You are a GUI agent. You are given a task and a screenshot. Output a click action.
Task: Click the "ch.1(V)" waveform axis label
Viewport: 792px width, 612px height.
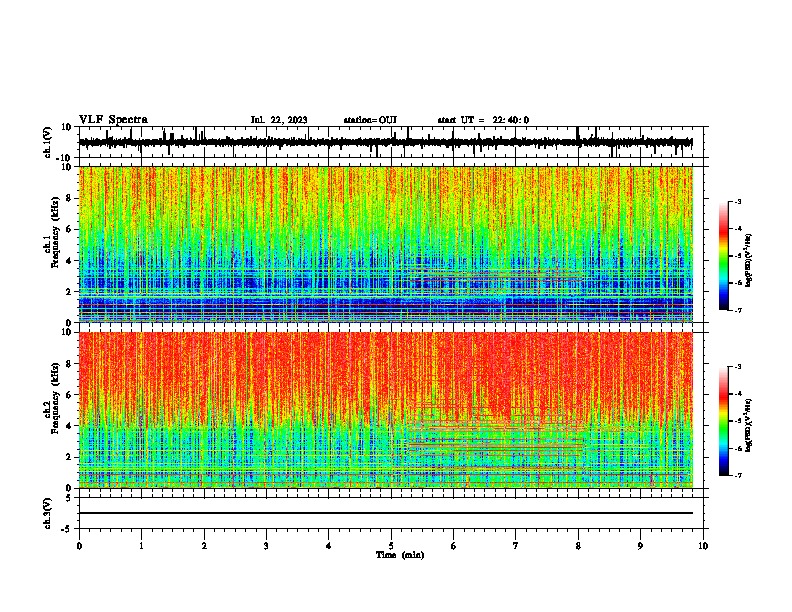point(48,142)
